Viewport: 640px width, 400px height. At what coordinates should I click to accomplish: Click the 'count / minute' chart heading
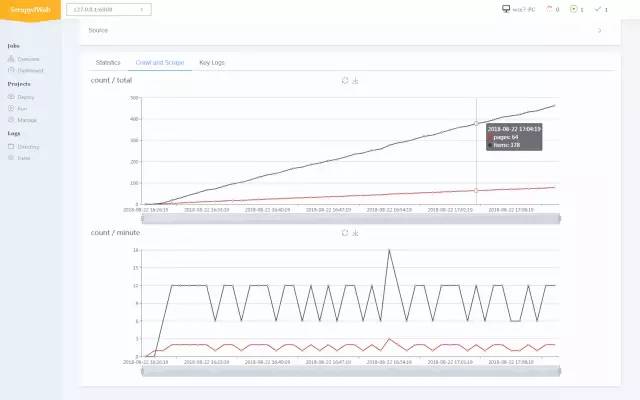[116, 233]
